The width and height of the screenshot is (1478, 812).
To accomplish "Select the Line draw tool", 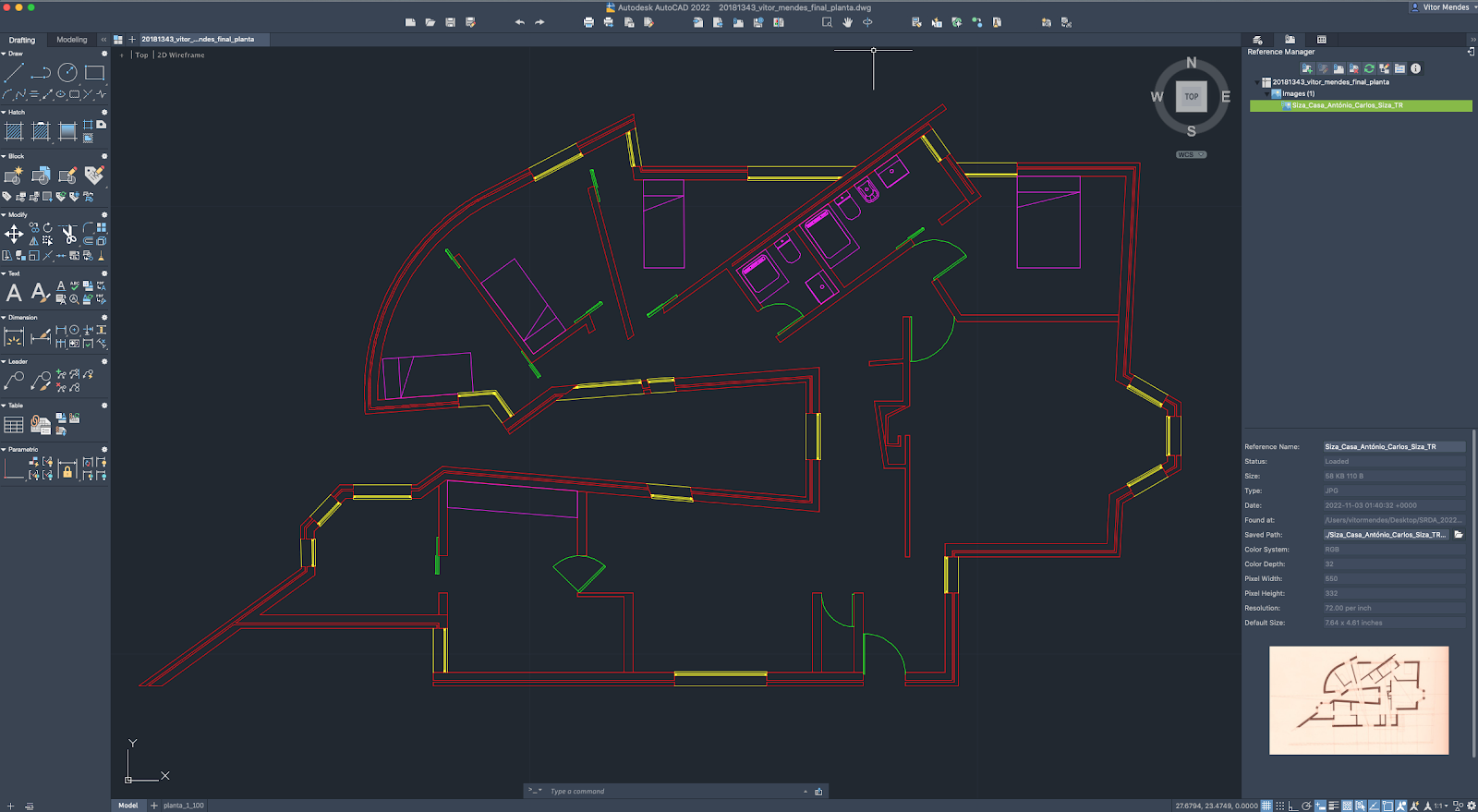I will point(14,72).
